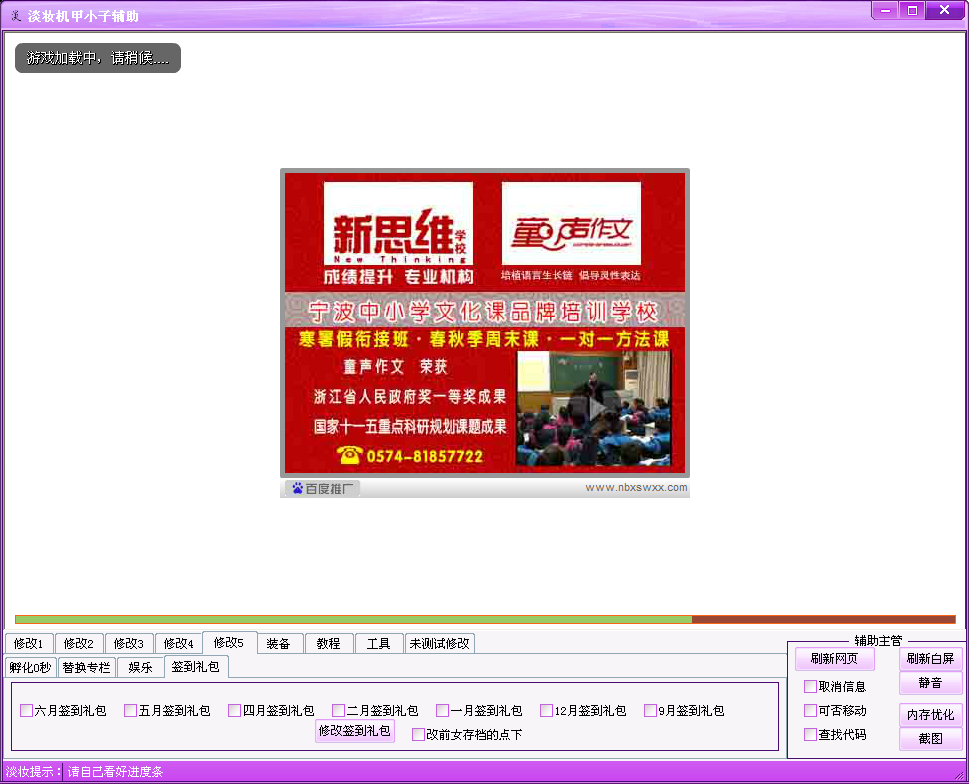Enable 六月签到礼包 checkbox
Image resolution: width=969 pixels, height=784 pixels.
point(27,711)
